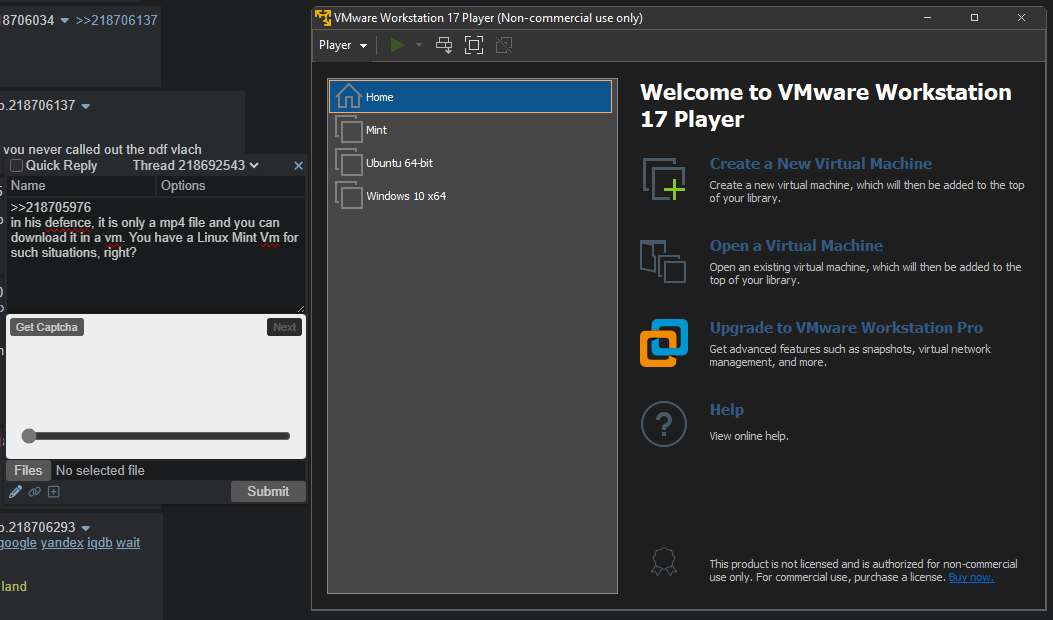Click the Mint VM icon
This screenshot has width=1053, height=620.
[349, 129]
